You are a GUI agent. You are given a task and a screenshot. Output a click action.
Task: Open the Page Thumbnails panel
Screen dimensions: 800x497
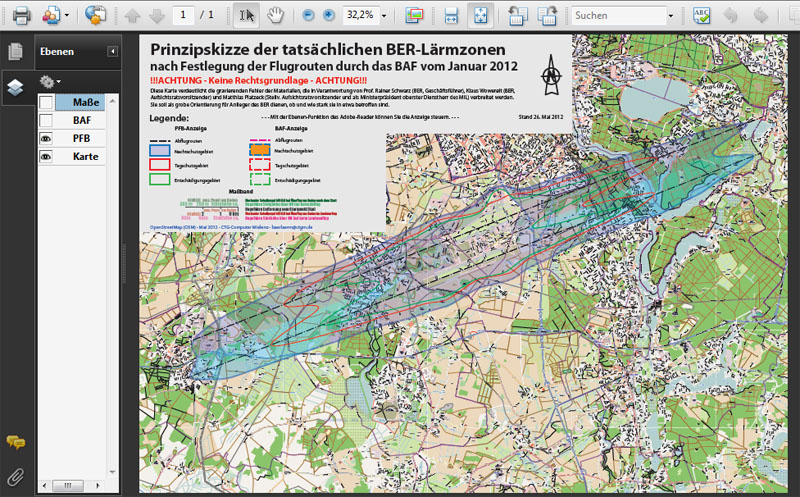(15, 51)
